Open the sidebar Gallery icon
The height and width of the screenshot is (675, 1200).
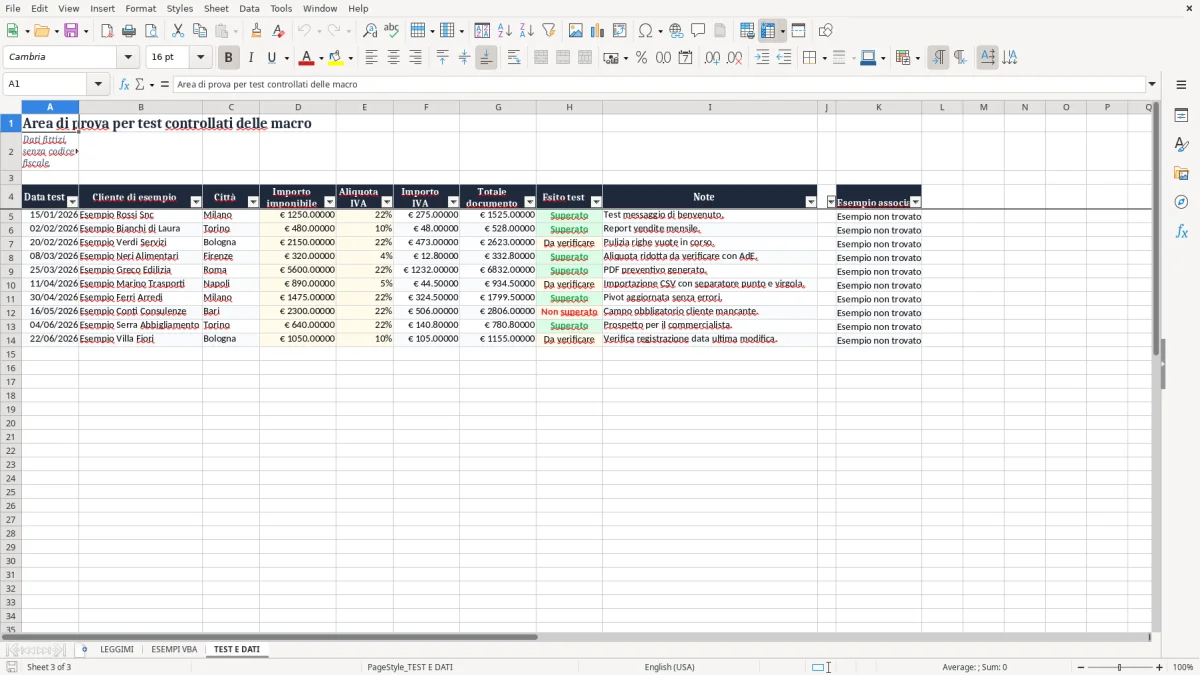click(x=1181, y=173)
